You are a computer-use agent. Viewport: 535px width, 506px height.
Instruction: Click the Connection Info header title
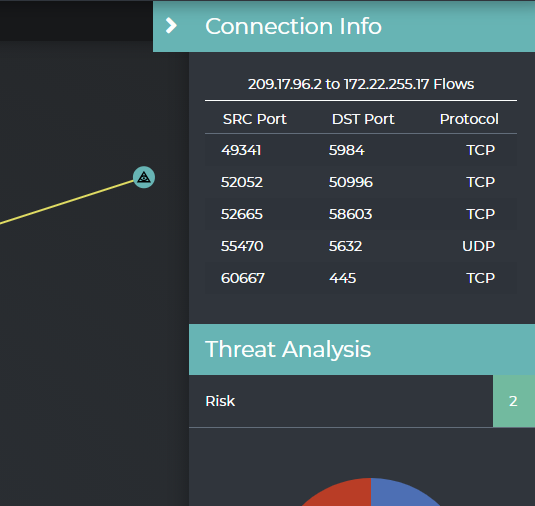[x=293, y=26]
